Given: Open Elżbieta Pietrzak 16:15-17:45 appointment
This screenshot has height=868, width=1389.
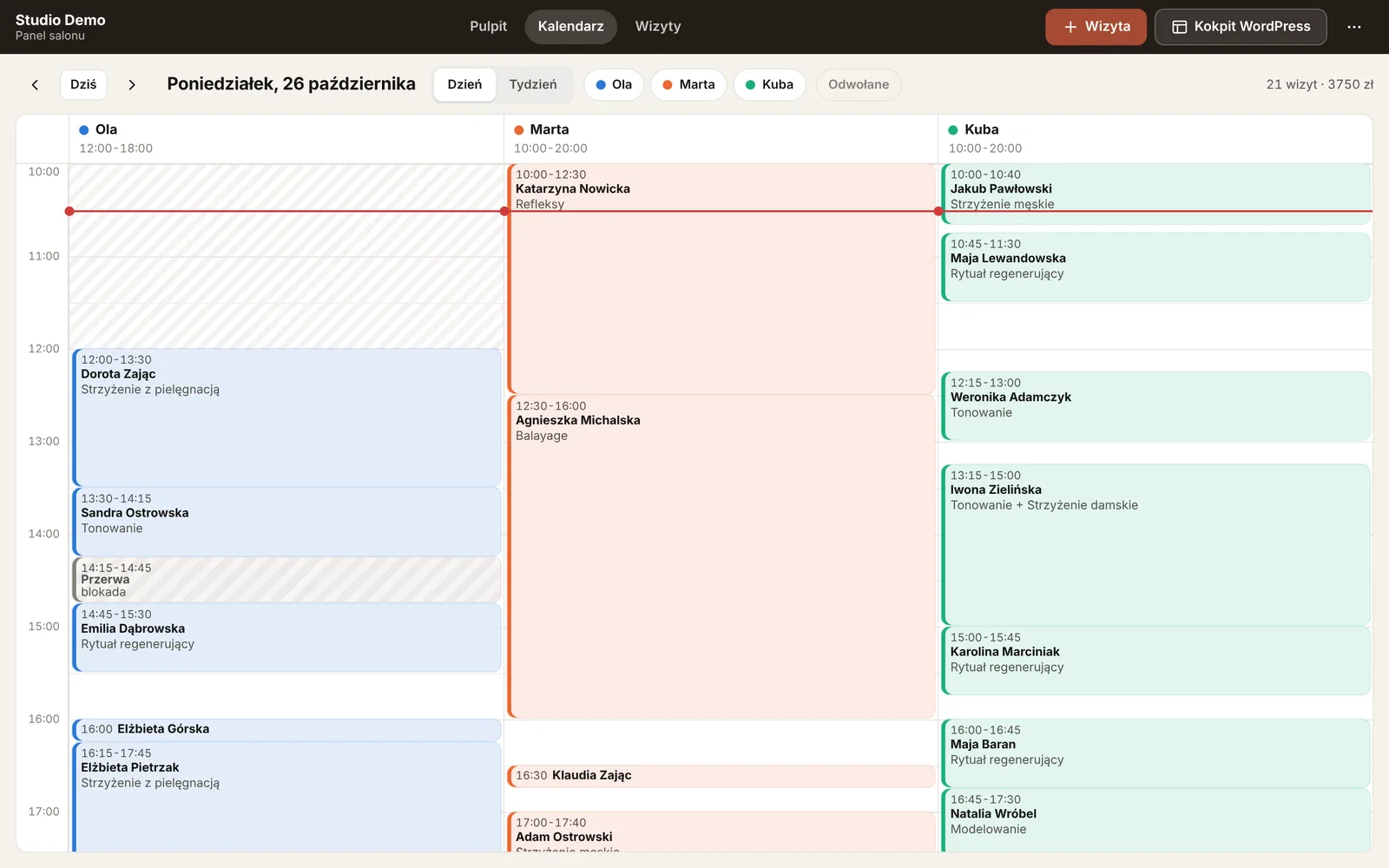Looking at the screenshot, I should [287, 797].
